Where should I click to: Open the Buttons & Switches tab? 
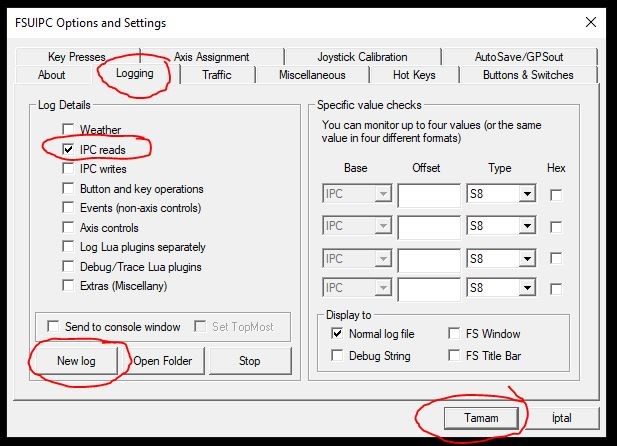[528, 75]
